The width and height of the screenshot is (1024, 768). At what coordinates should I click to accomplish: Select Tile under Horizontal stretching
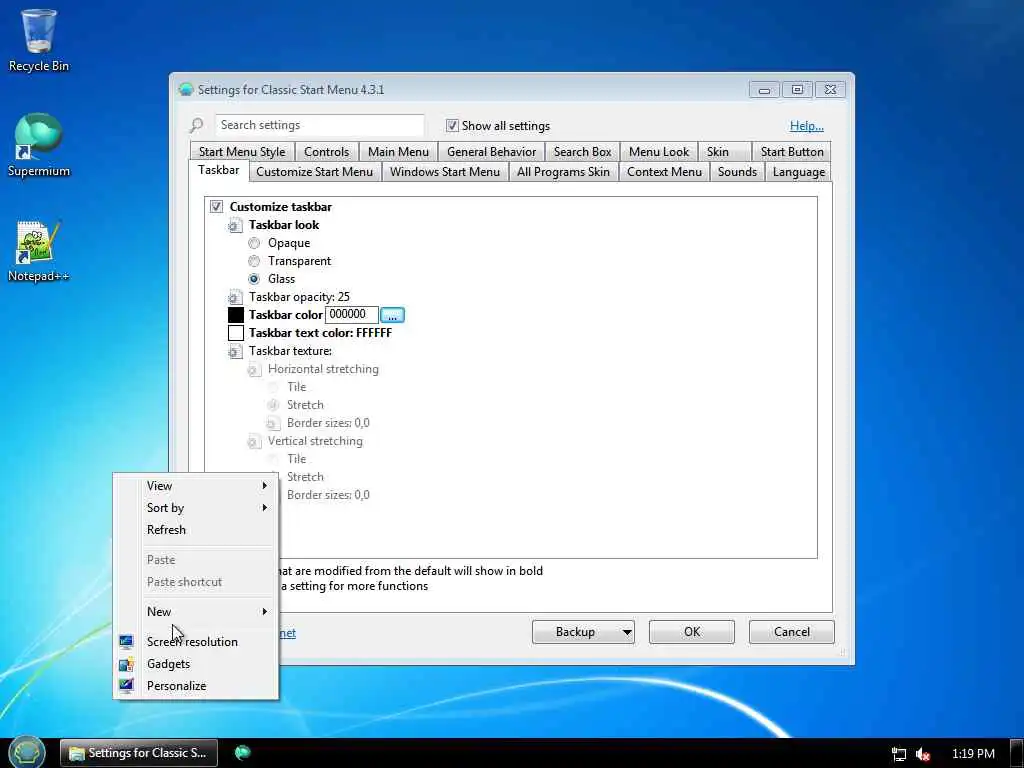[x=273, y=387]
